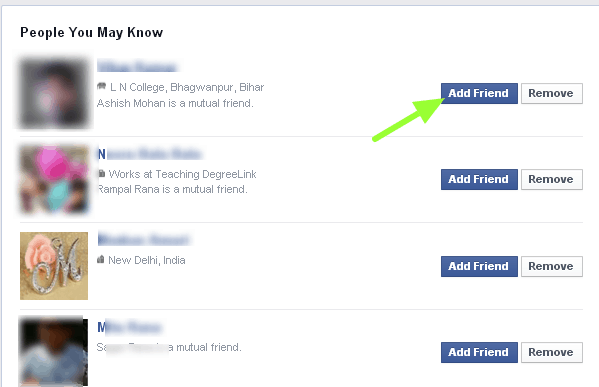Open the jeweled letter M profile picture
The width and height of the screenshot is (599, 387).
pyautogui.click(x=54, y=266)
